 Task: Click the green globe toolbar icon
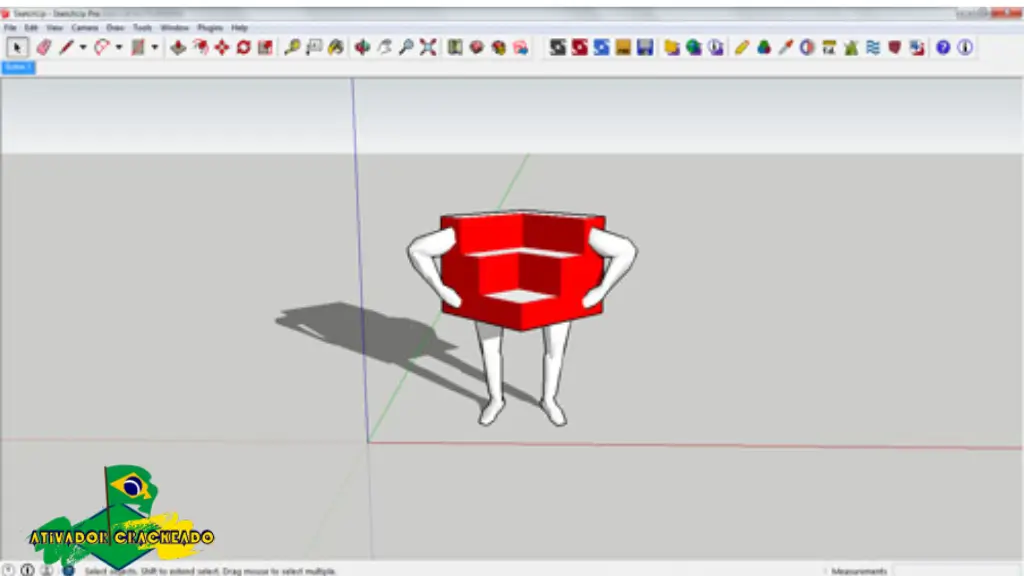tap(694, 47)
